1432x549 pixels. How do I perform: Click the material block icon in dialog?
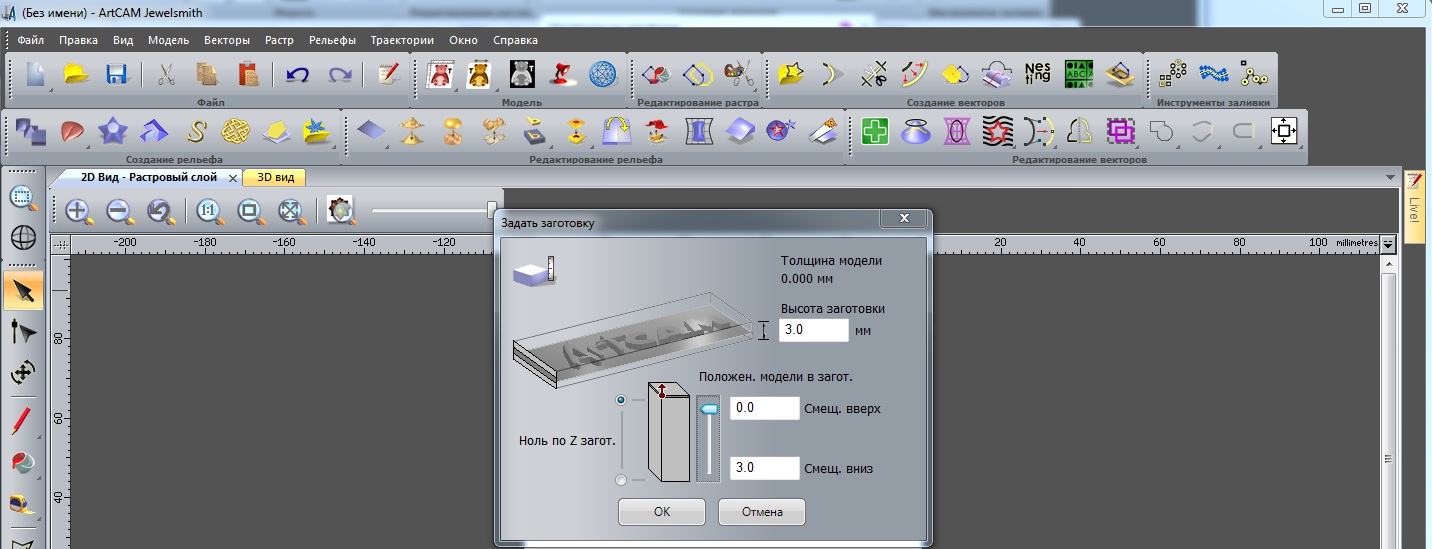click(533, 272)
